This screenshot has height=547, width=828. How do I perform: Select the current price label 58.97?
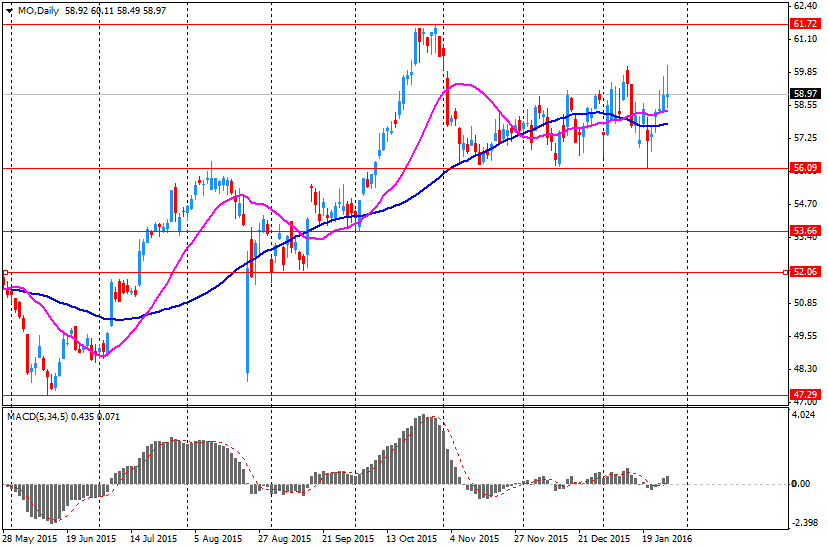point(805,93)
